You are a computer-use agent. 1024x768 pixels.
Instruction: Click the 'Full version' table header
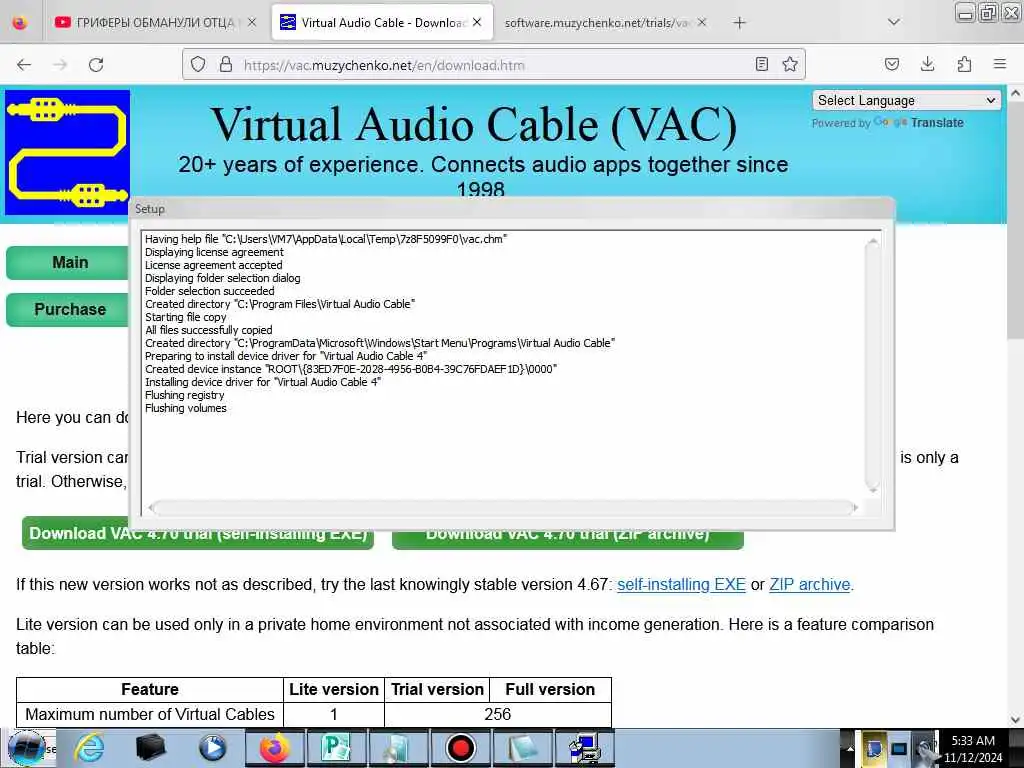[550, 690]
